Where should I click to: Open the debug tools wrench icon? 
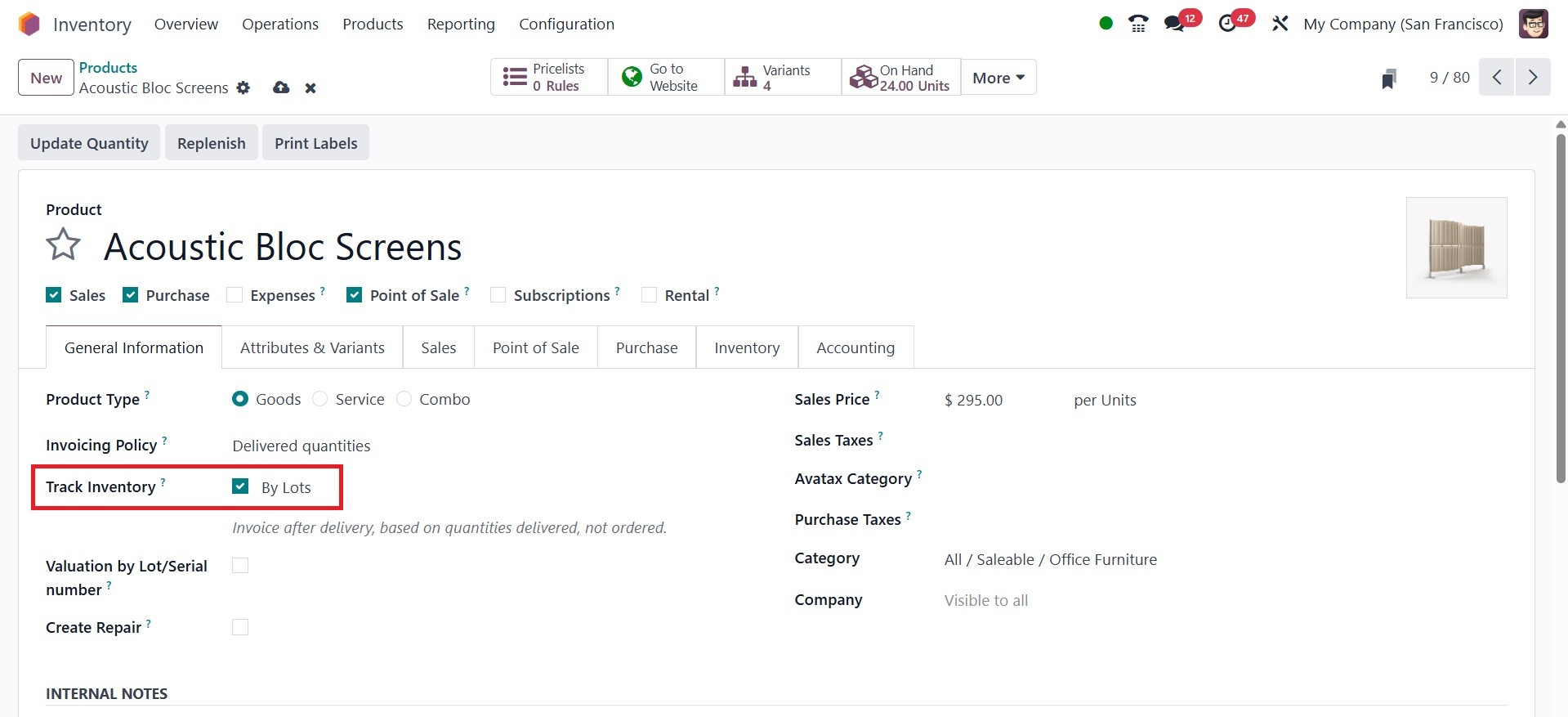point(1280,24)
